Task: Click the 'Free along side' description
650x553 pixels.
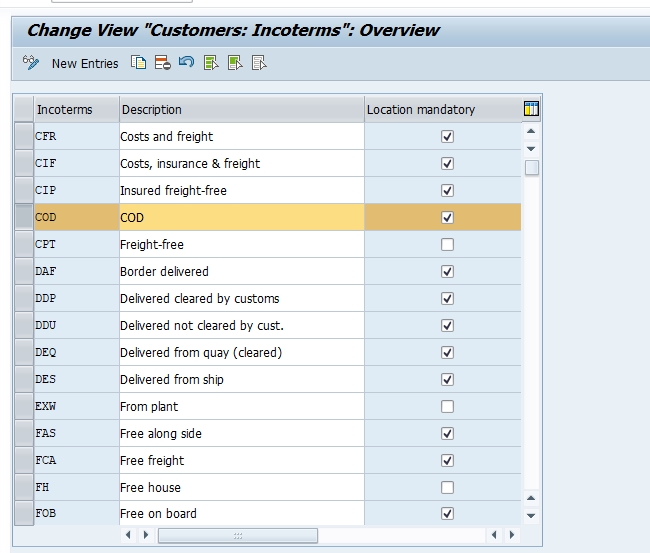Action: tap(242, 434)
